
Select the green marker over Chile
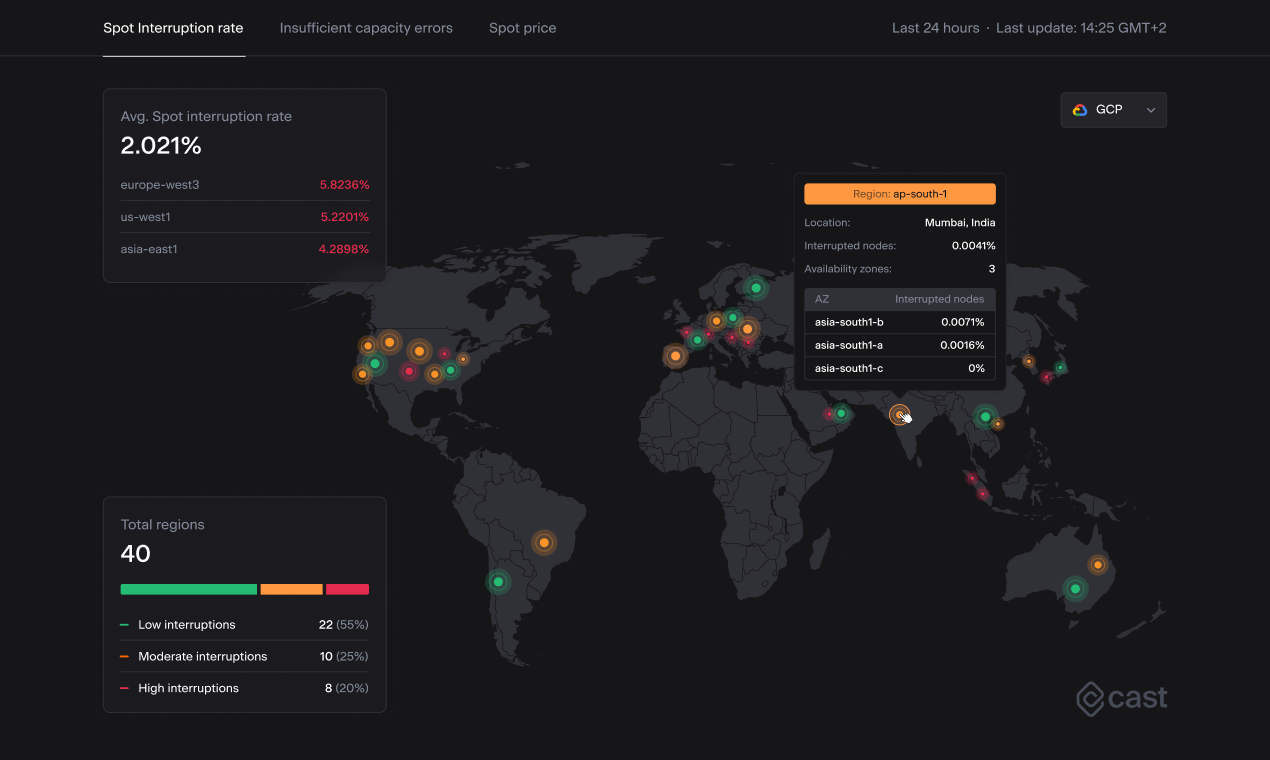[497, 581]
